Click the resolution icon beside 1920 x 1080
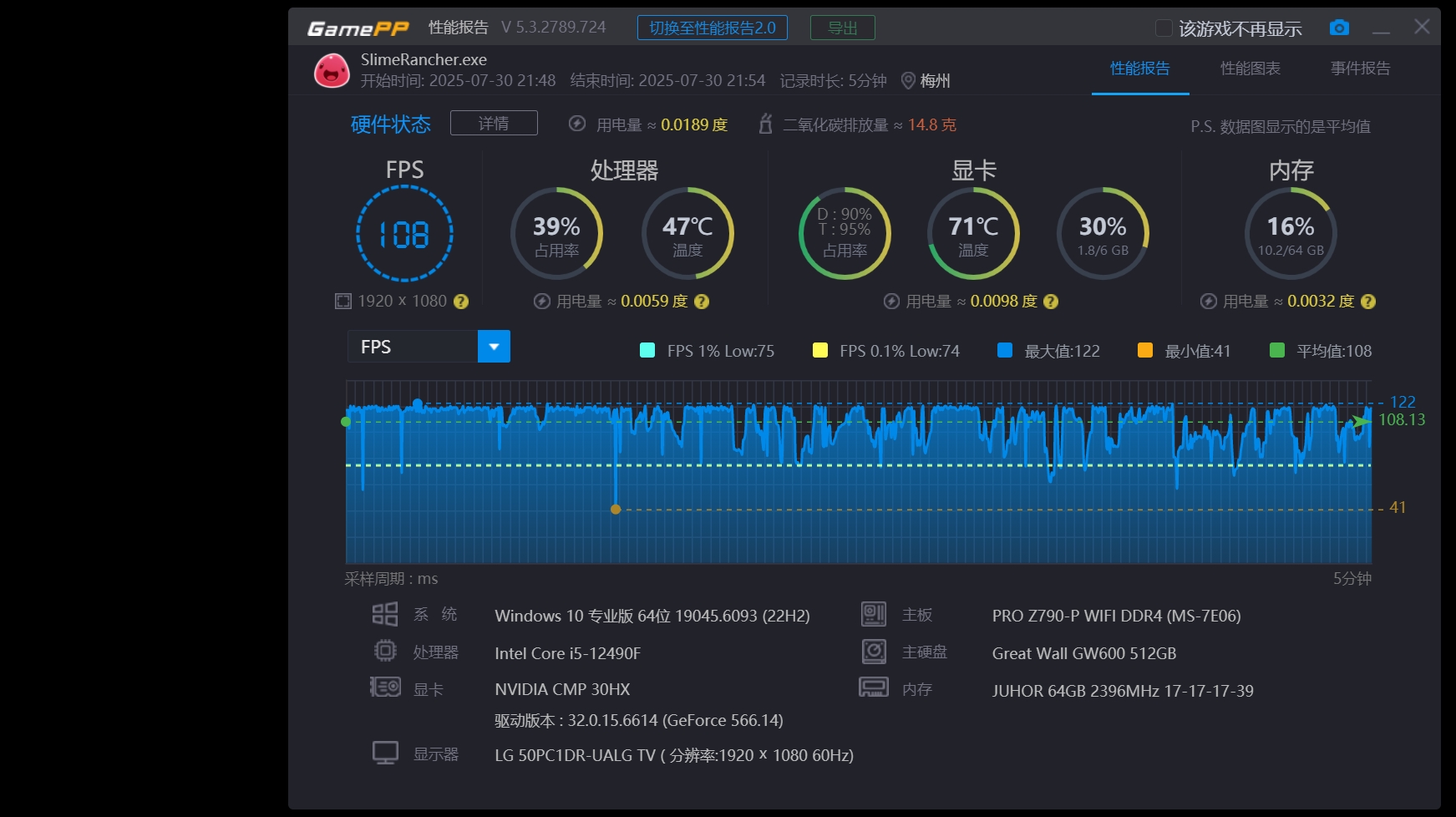This screenshot has width=1456, height=817. pyautogui.click(x=343, y=301)
